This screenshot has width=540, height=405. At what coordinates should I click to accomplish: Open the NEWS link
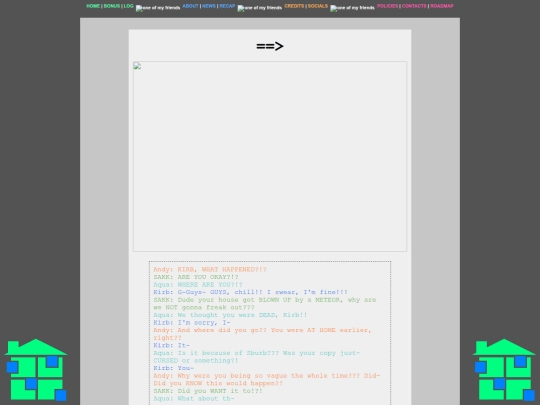[x=209, y=6]
